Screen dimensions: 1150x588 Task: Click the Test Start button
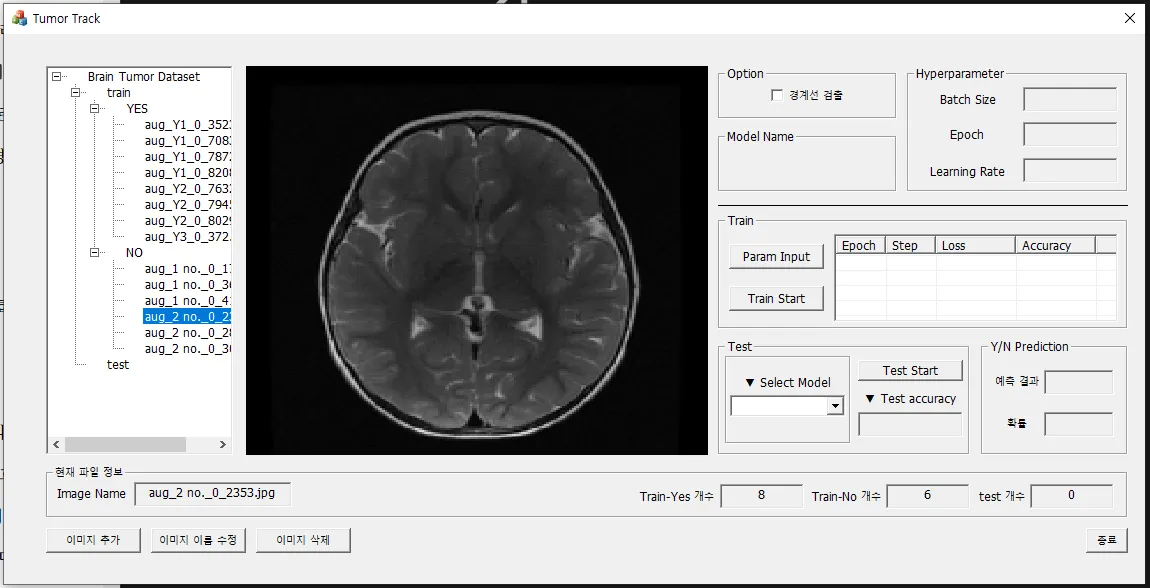tap(910, 370)
